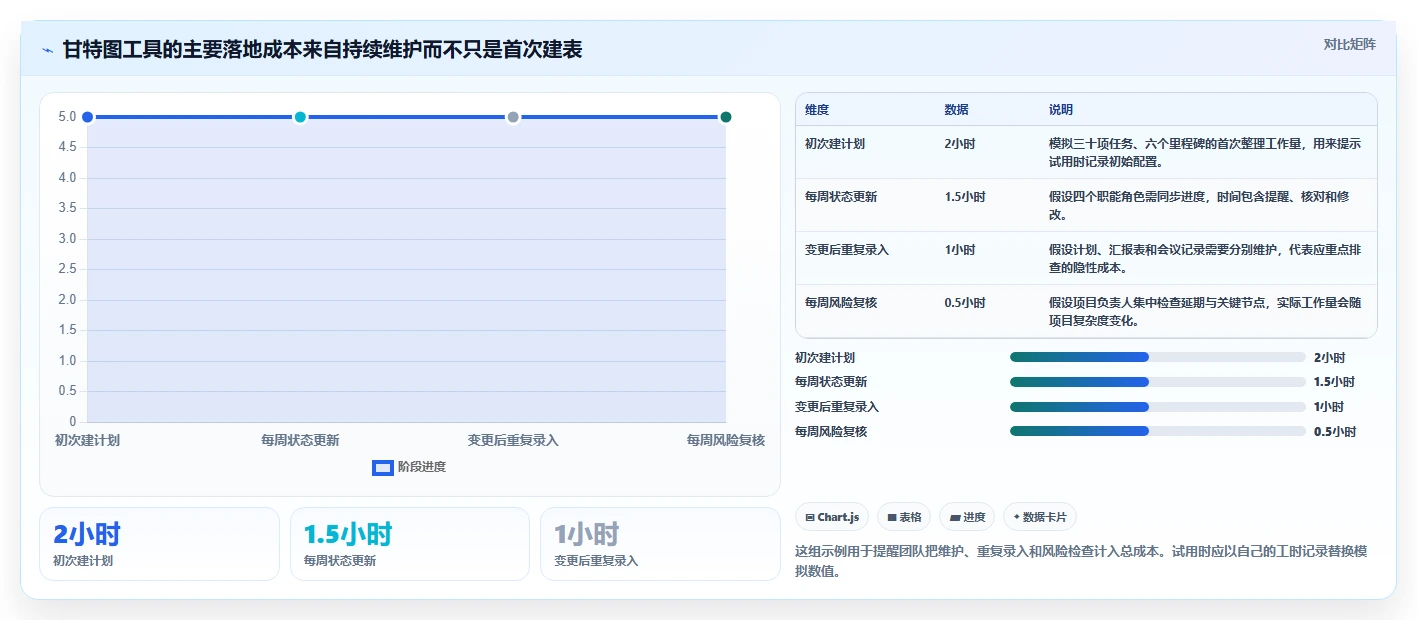Click the x-axis label 初次建计划

[87, 440]
